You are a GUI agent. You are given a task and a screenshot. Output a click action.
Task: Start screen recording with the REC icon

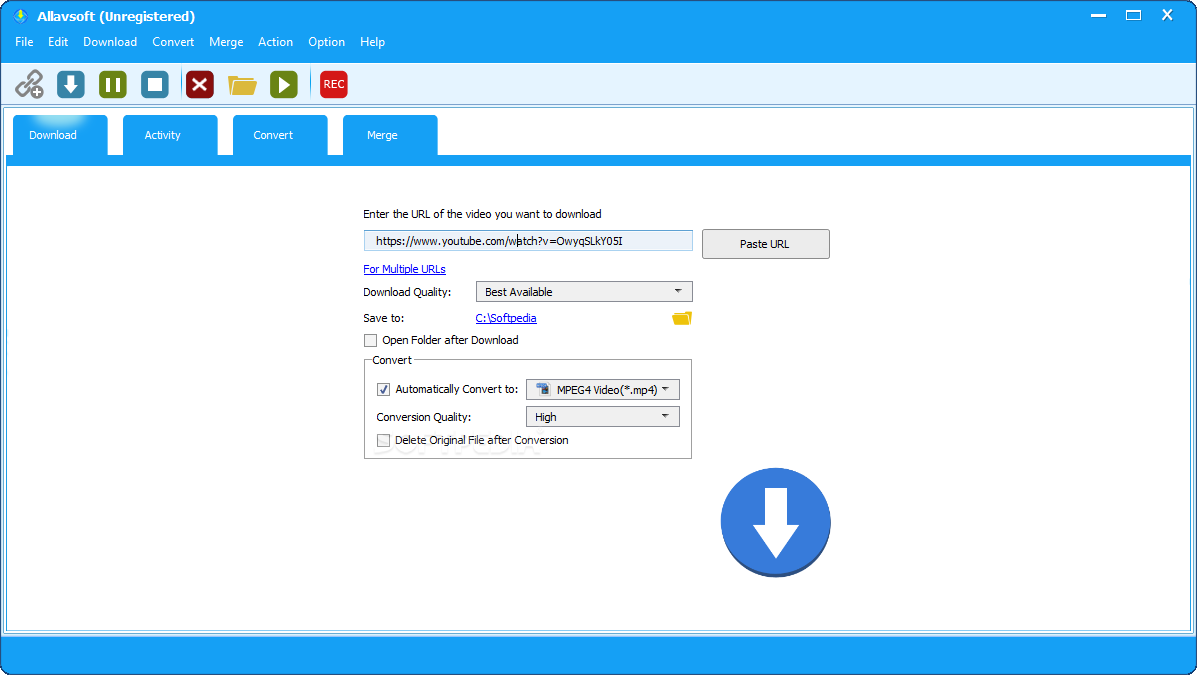click(x=333, y=84)
